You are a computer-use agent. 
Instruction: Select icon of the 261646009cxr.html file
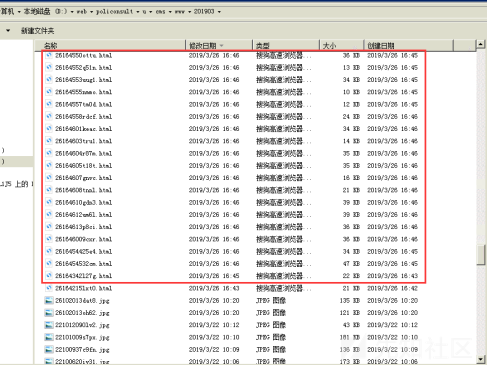click(49, 239)
